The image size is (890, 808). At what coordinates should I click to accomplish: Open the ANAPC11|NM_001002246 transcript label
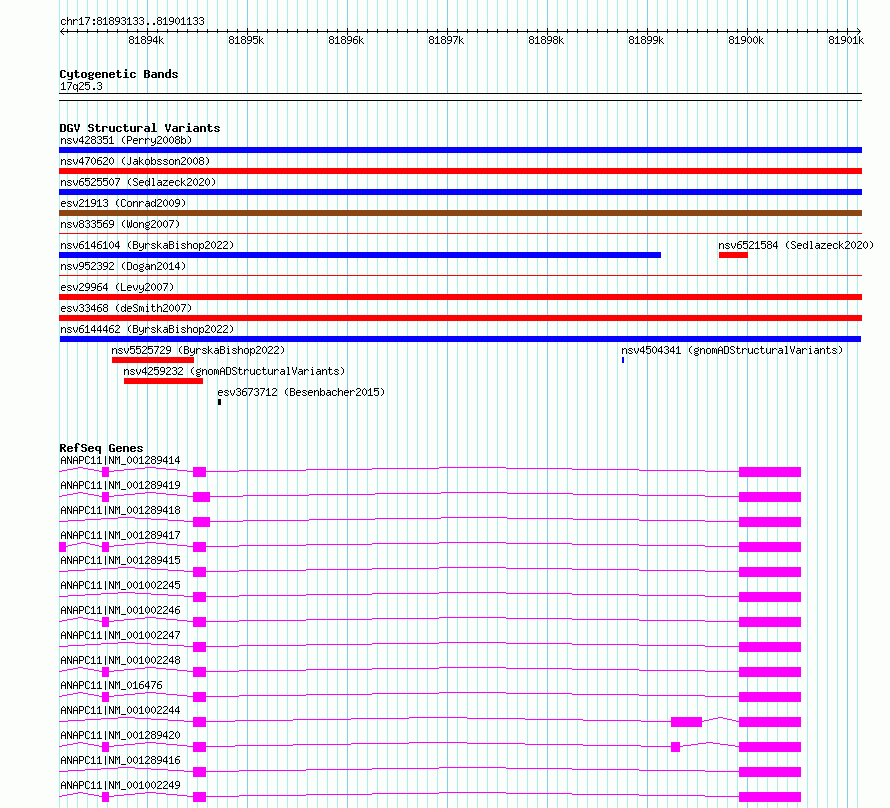[120, 610]
